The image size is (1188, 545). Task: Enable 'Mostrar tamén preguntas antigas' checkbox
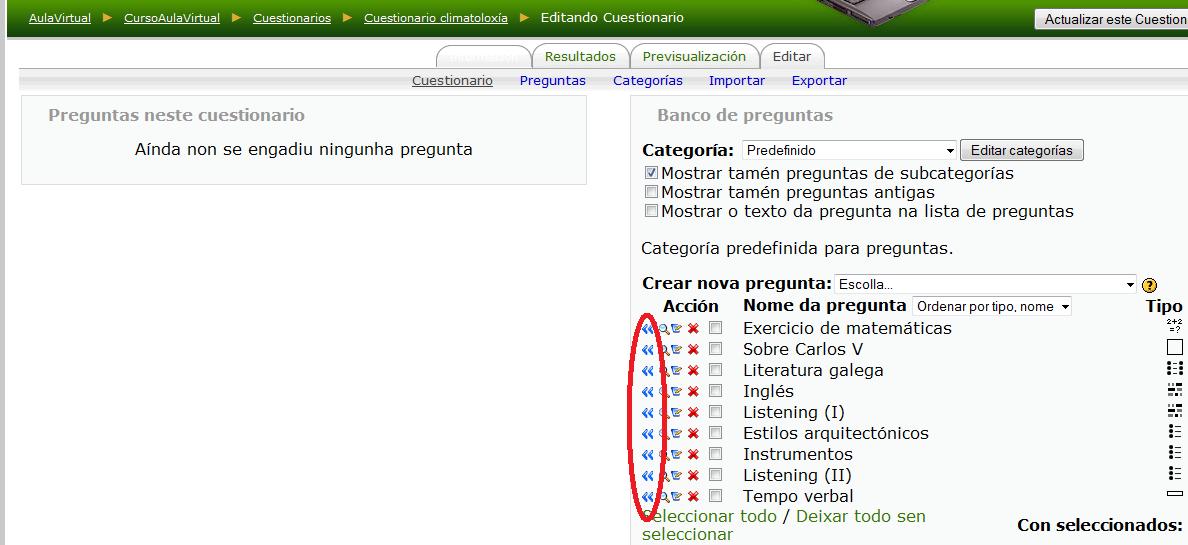[x=652, y=192]
